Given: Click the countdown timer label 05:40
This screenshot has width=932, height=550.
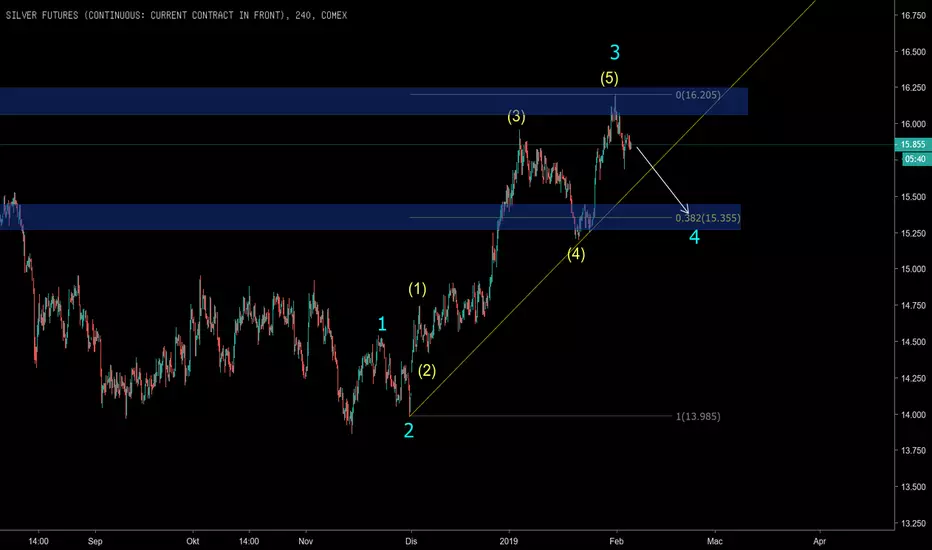Looking at the screenshot, I should click(916, 159).
